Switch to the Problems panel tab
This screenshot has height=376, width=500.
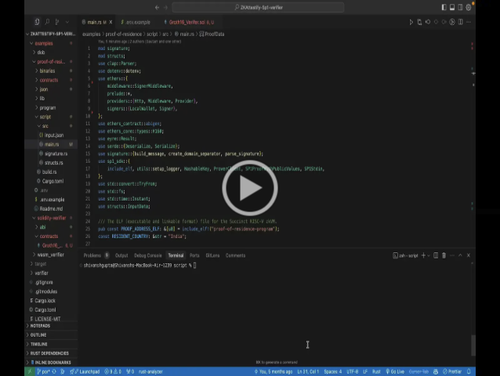(x=92, y=255)
